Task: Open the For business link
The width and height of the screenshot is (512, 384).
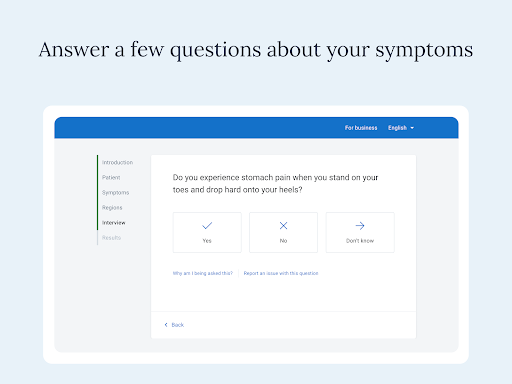Action: [361, 128]
